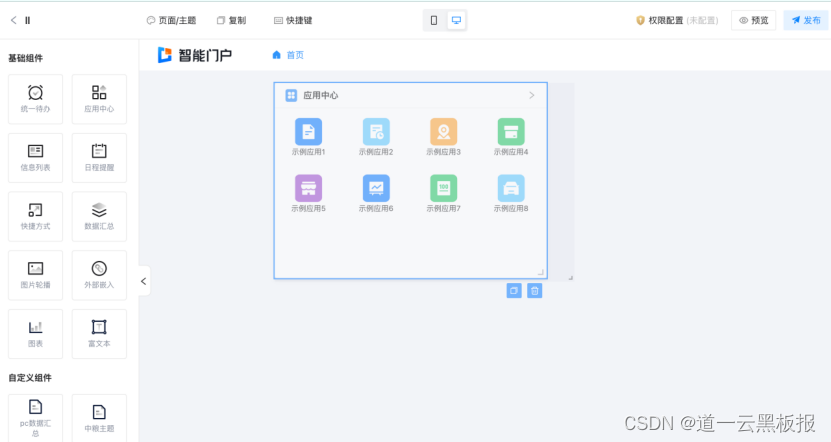
Task: Choose the 中粮主题 custom component
Action: 99,418
